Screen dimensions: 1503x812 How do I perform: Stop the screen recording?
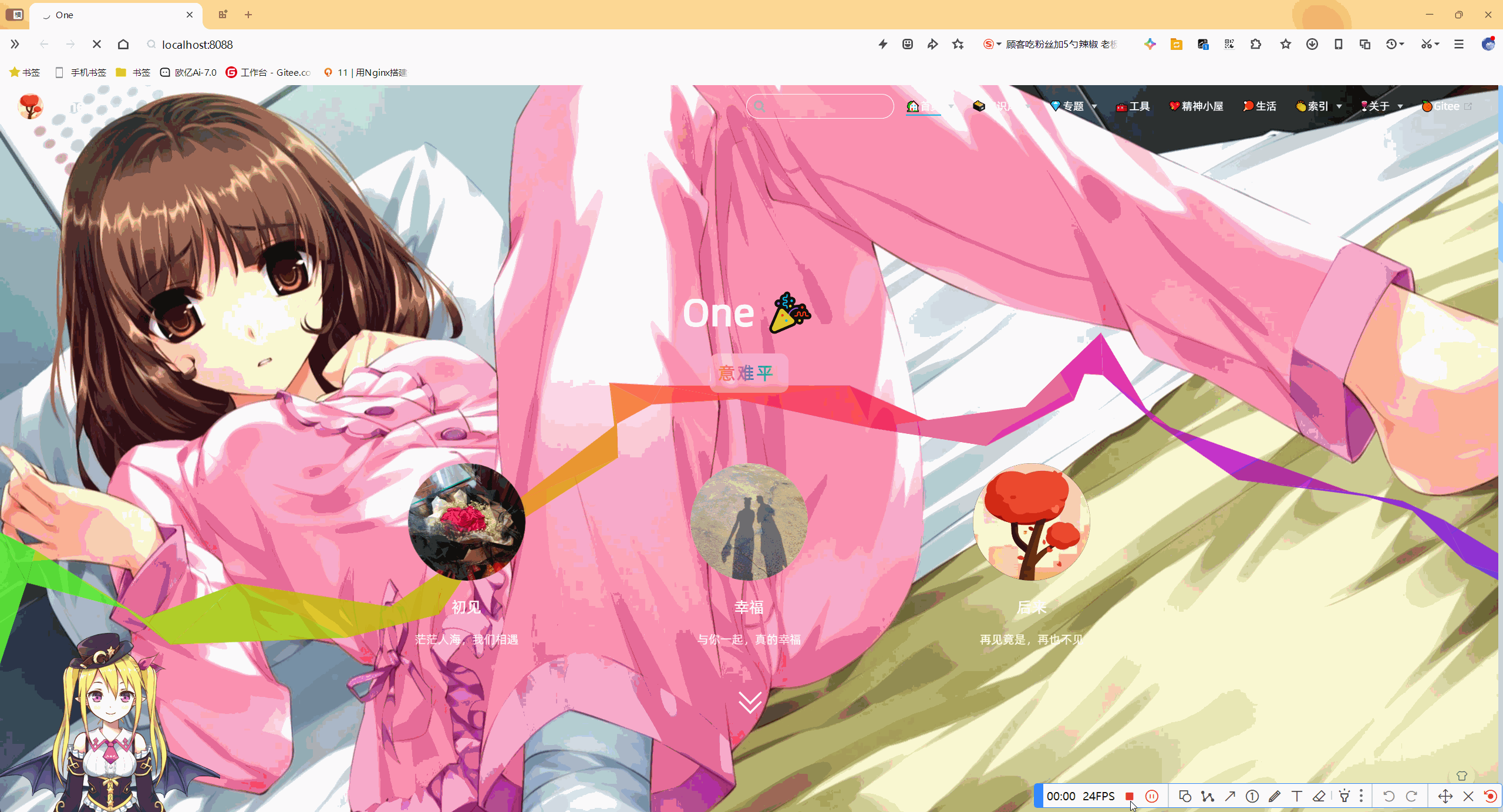(1129, 796)
